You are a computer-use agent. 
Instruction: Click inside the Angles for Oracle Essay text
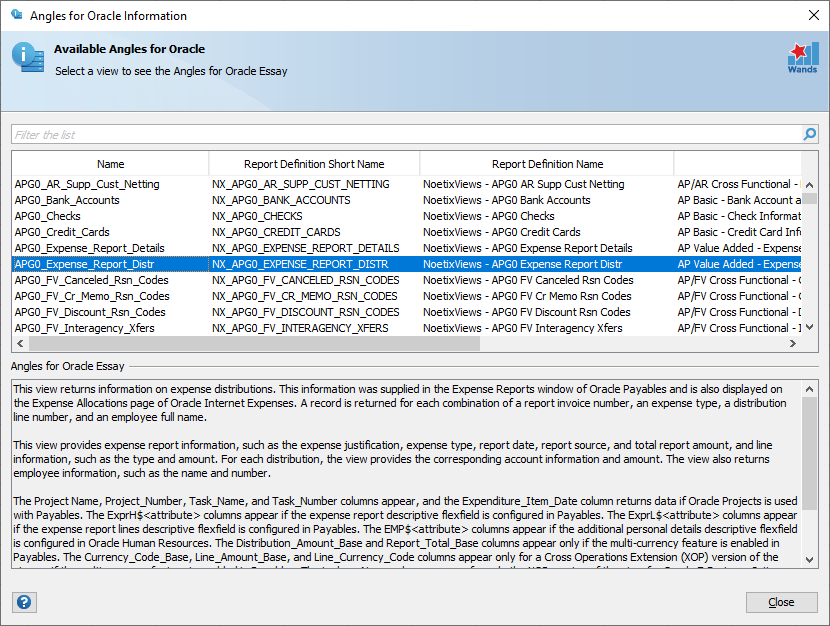407,474
